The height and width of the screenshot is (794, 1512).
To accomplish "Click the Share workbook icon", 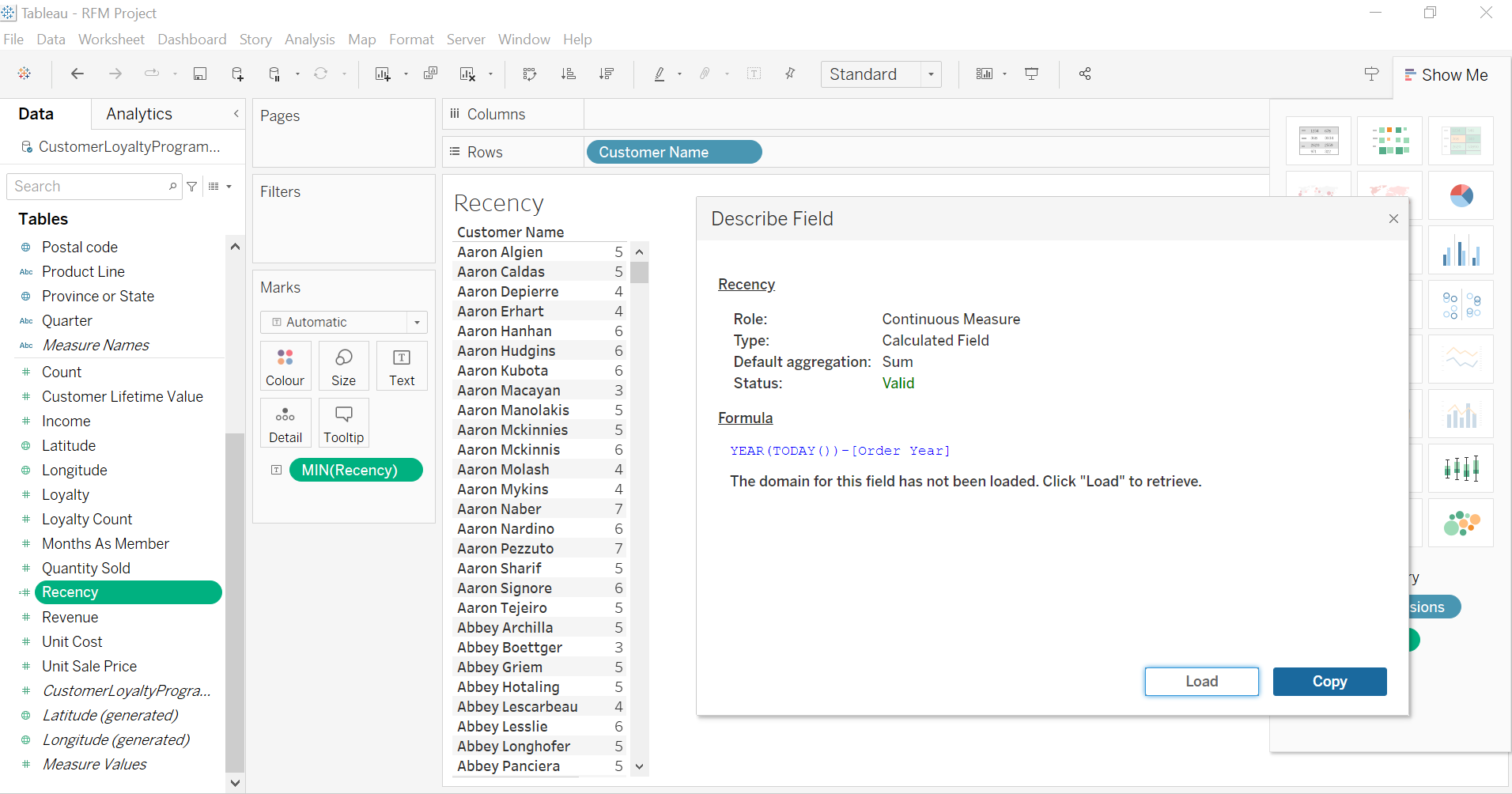I will tap(1085, 74).
